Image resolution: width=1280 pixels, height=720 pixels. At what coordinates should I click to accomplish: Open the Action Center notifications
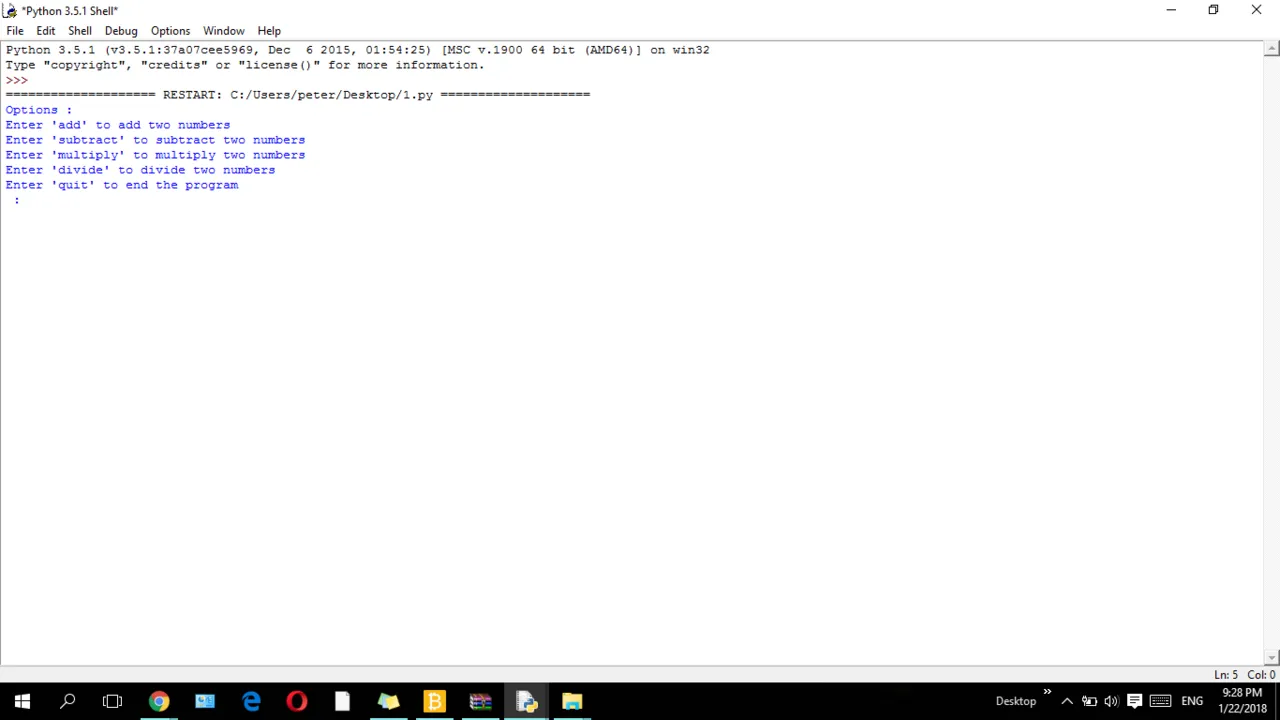(1135, 701)
